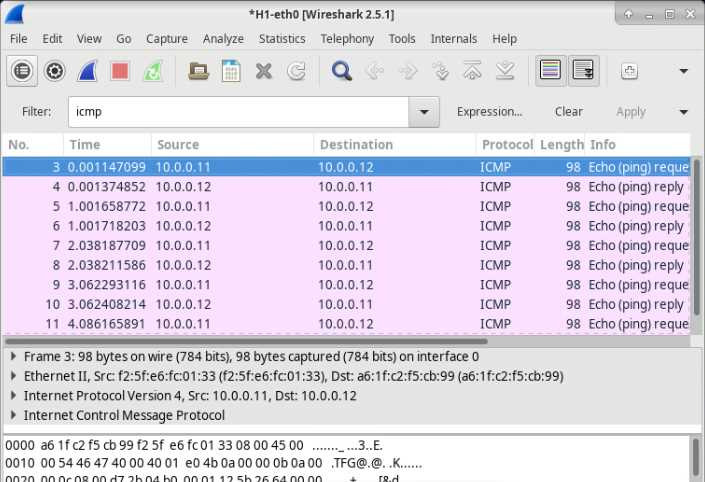705x482 pixels.
Task: Find a packet with magnifier icon
Action: 342,71
